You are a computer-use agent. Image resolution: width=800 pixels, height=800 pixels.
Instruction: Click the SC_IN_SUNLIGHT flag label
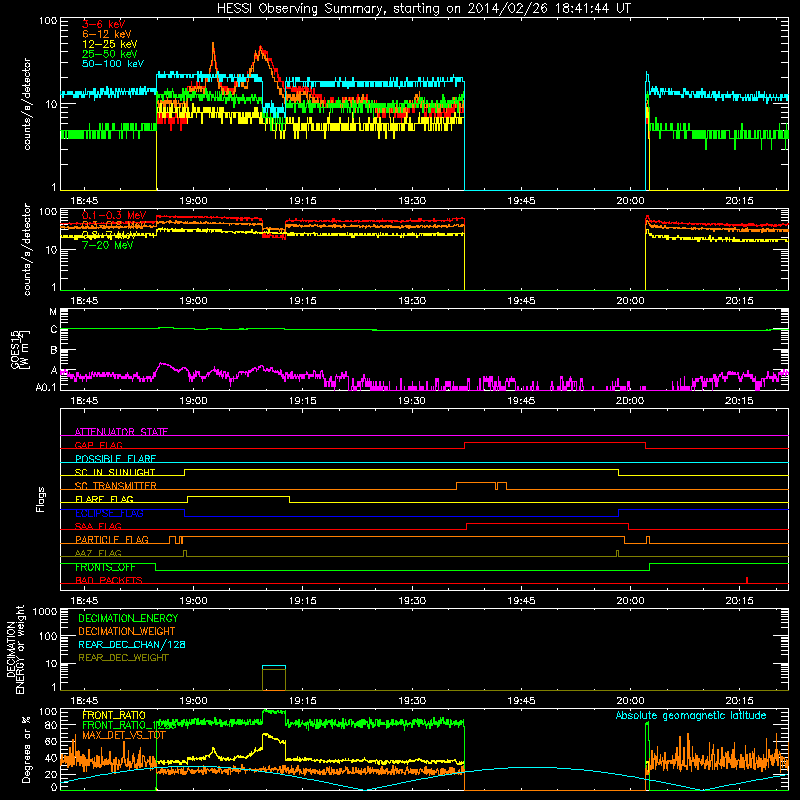tap(115, 472)
